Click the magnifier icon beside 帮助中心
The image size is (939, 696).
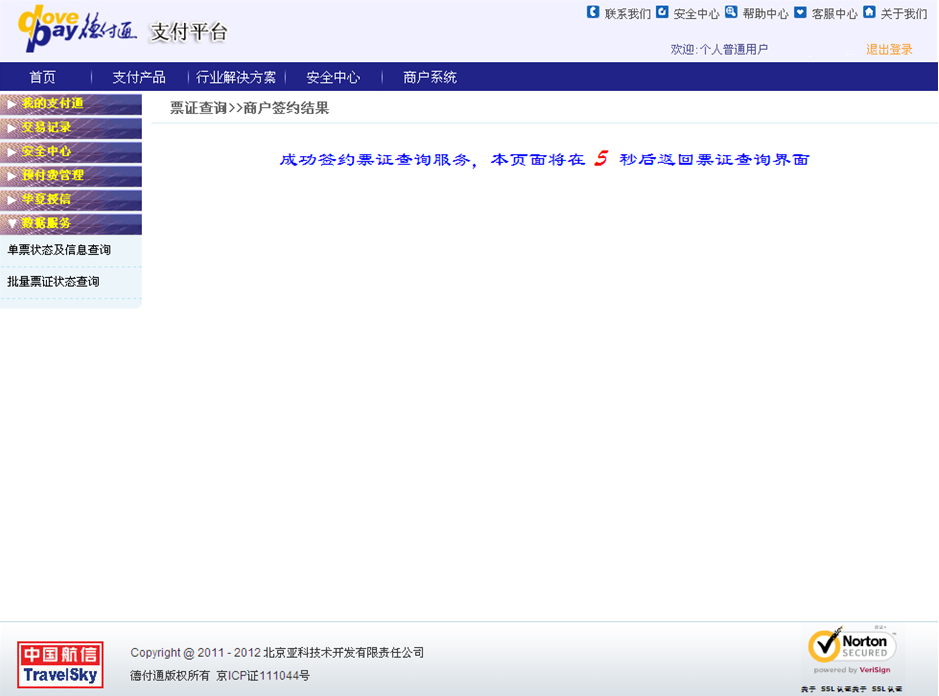(x=731, y=13)
